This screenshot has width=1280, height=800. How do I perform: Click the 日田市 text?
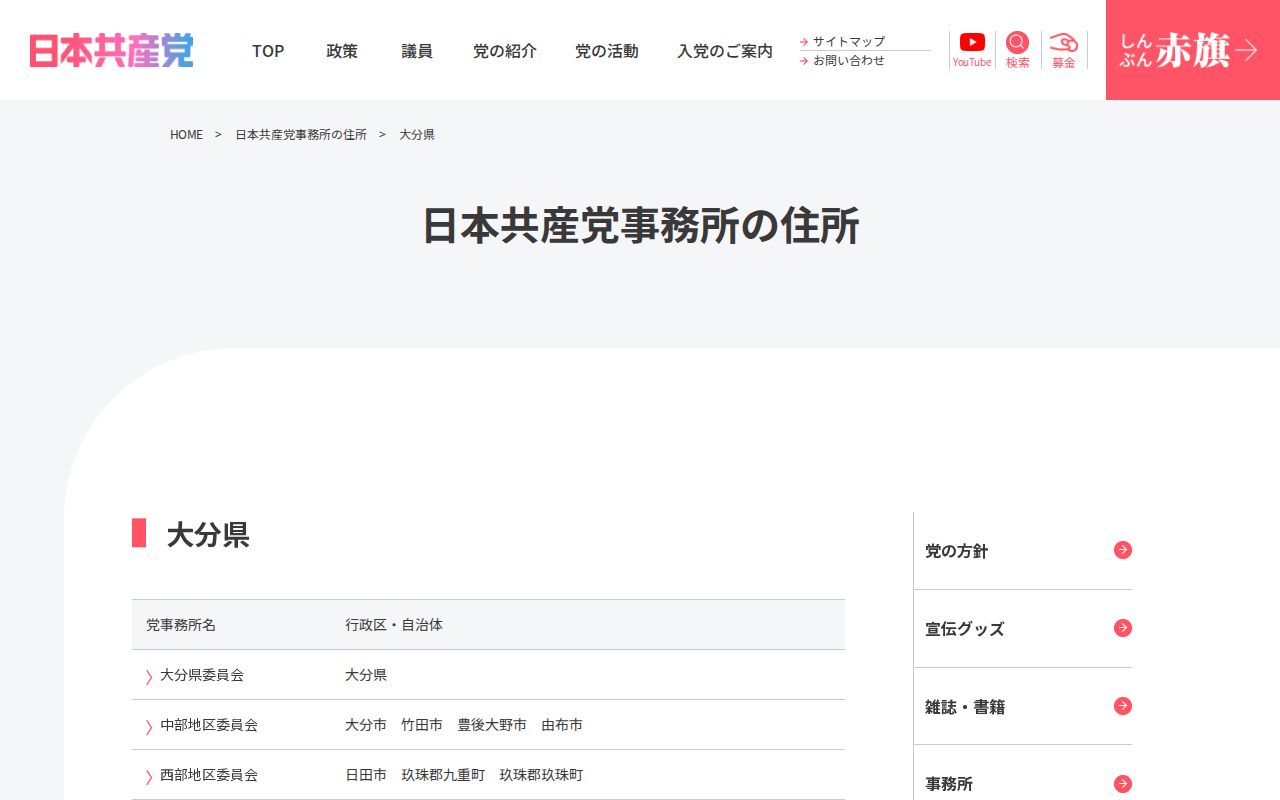pyautogui.click(x=366, y=775)
